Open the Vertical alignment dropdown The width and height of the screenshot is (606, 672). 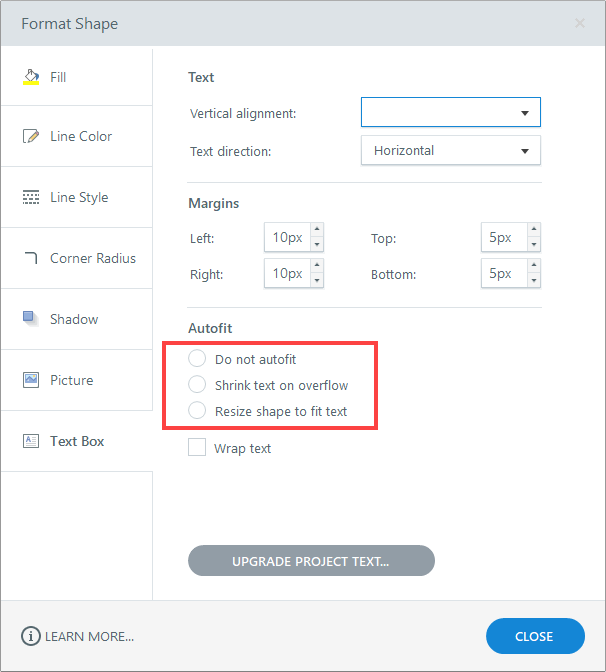450,113
